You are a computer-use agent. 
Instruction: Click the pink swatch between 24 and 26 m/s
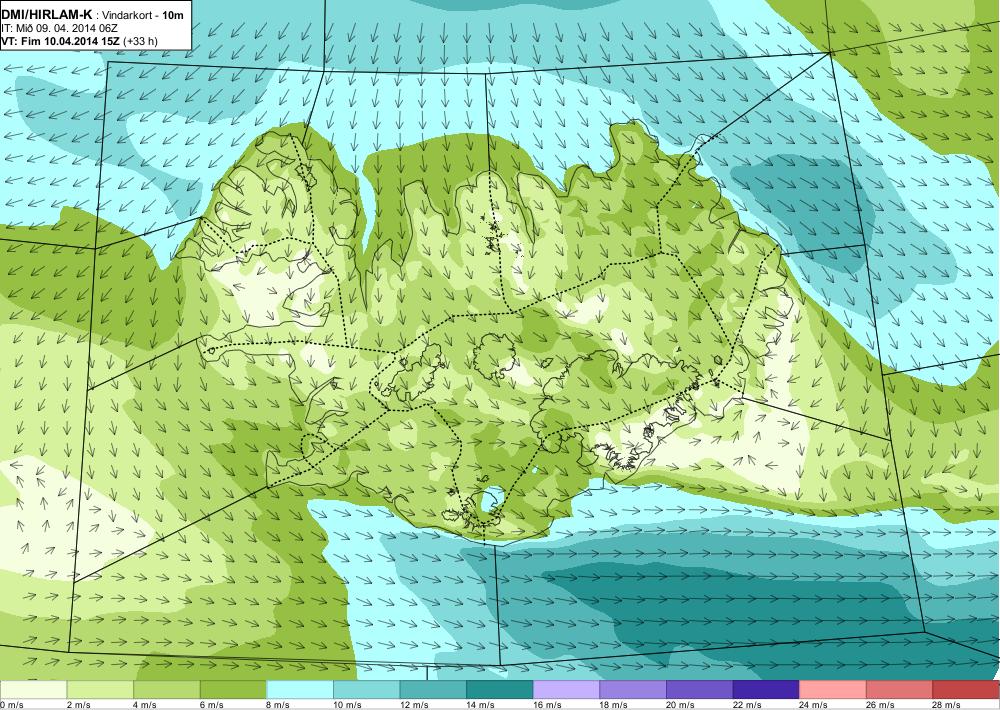(833, 690)
